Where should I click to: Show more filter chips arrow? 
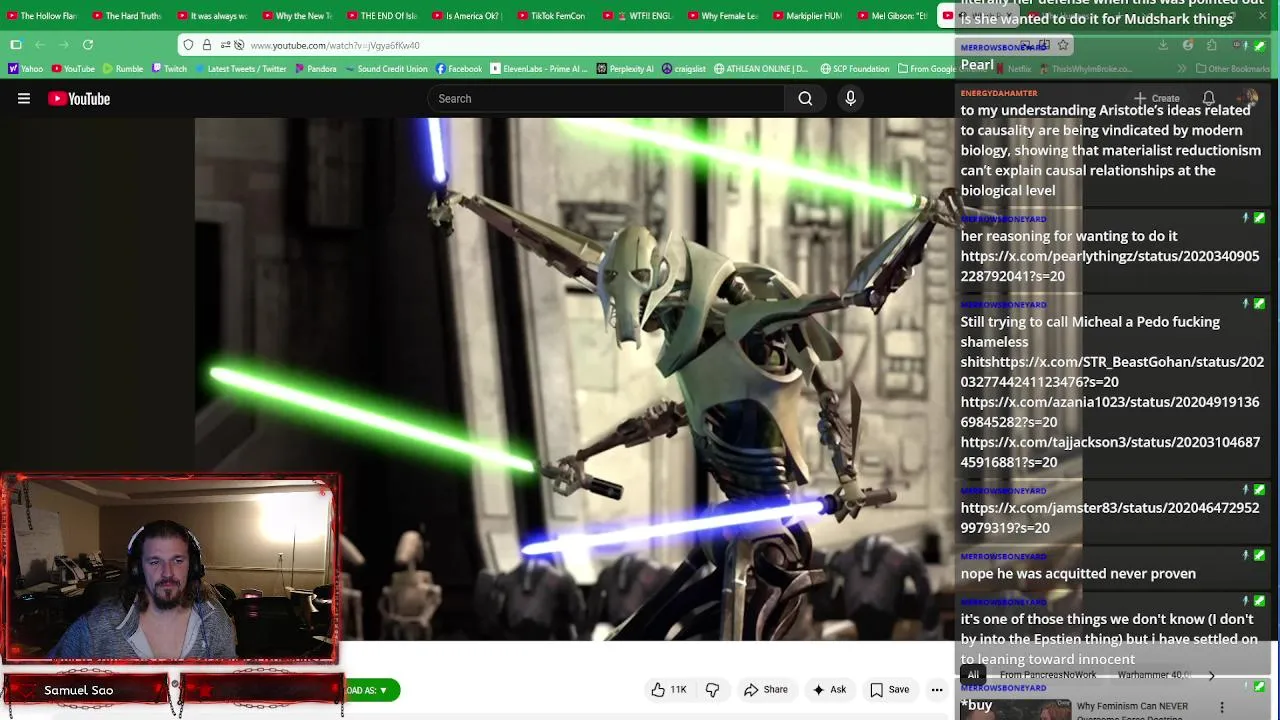click(1211, 676)
